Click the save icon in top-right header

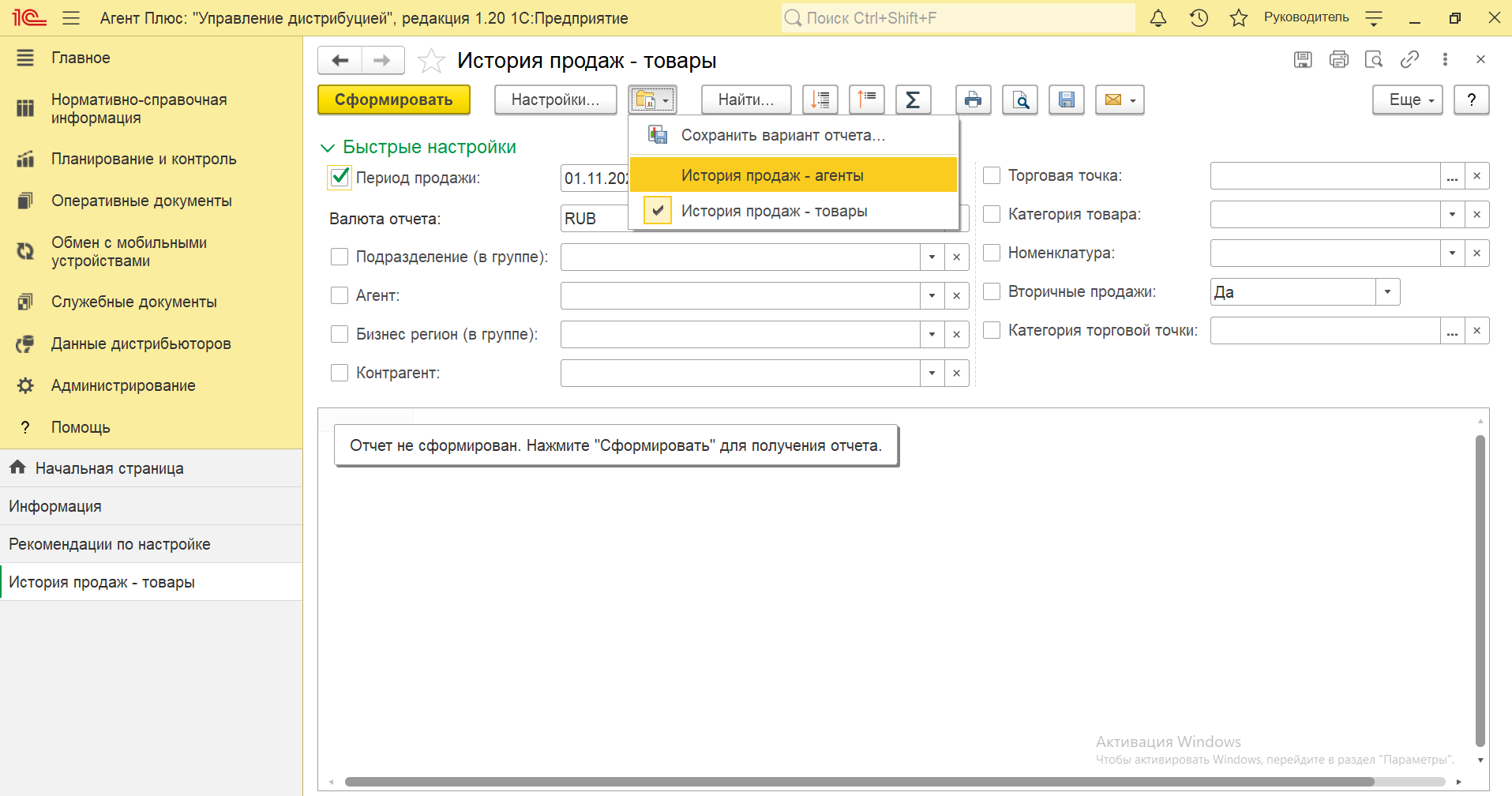(x=1303, y=59)
